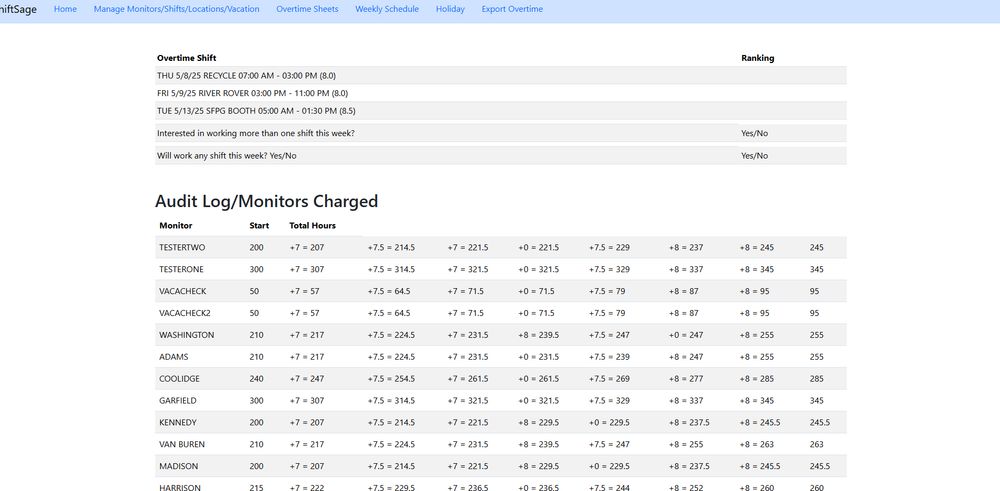Open the Weekly Schedule page
Viewport: 1000px width, 491px height.
click(387, 9)
